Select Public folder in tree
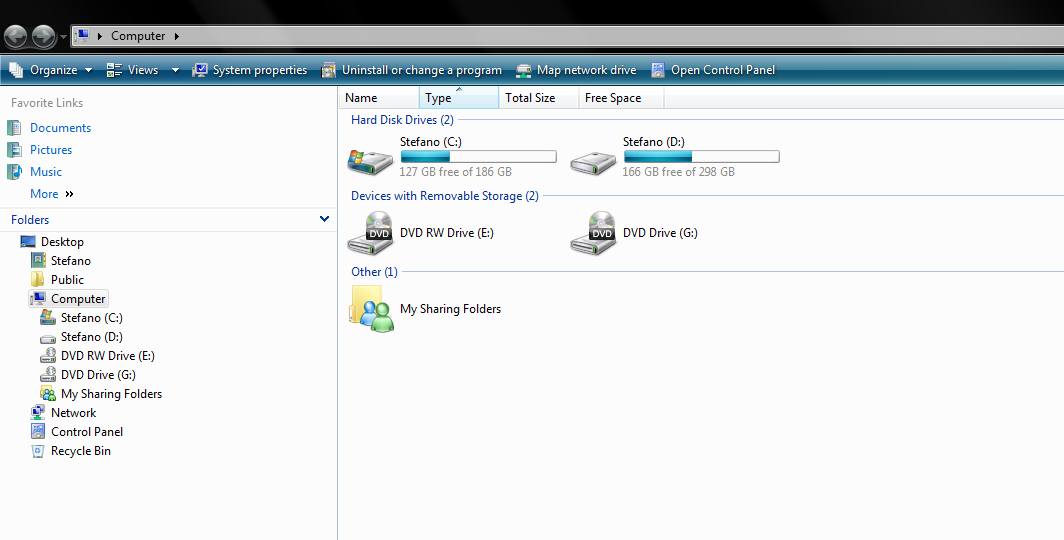This screenshot has width=1064, height=540. (x=67, y=279)
